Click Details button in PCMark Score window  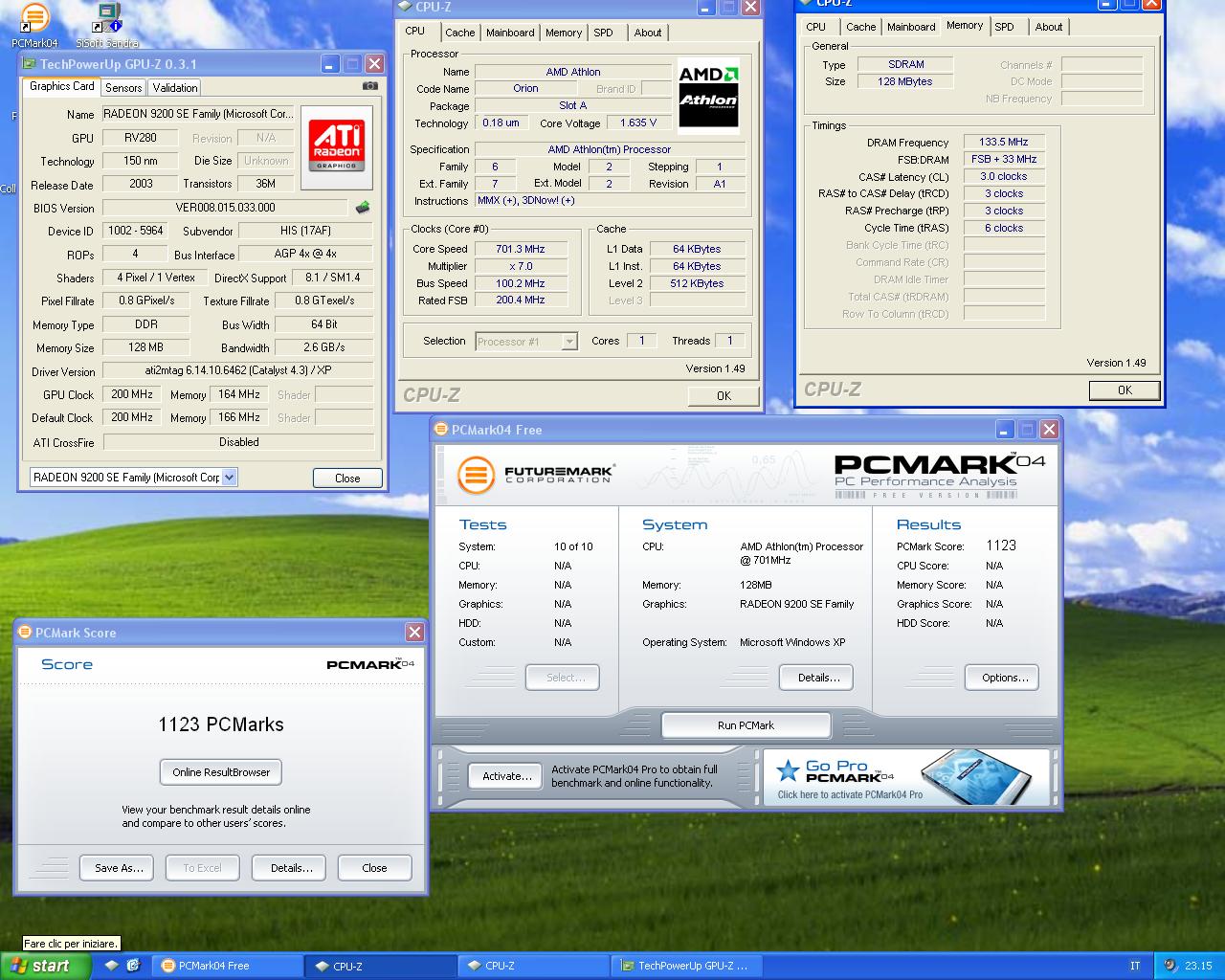[x=291, y=868]
